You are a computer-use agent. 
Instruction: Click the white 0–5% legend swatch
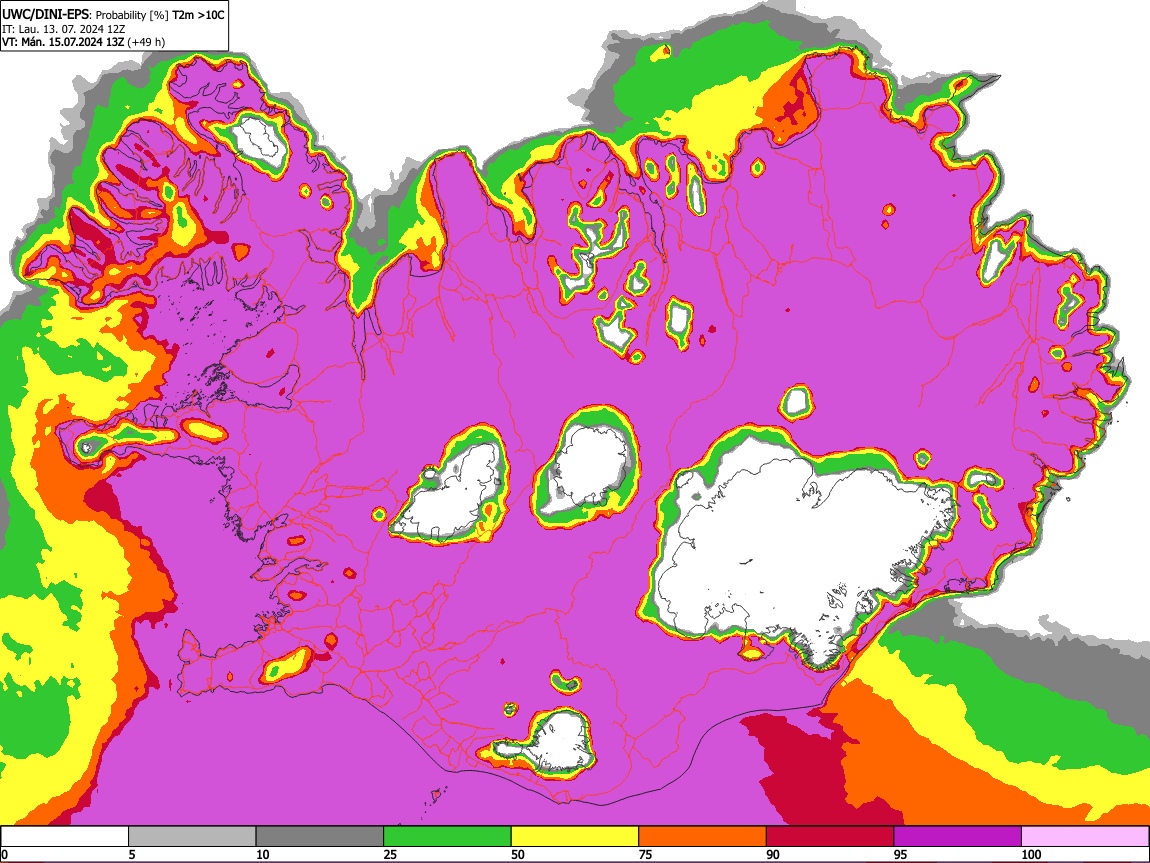pos(65,837)
